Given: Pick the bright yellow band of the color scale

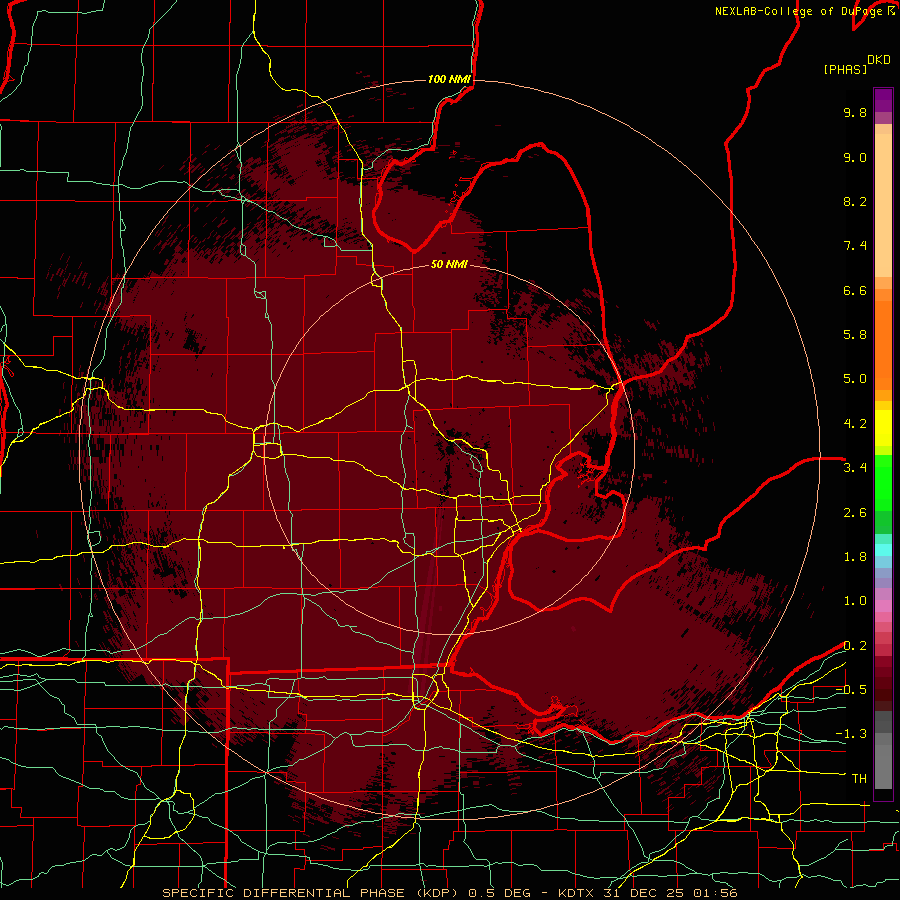Looking at the screenshot, I should [883, 428].
